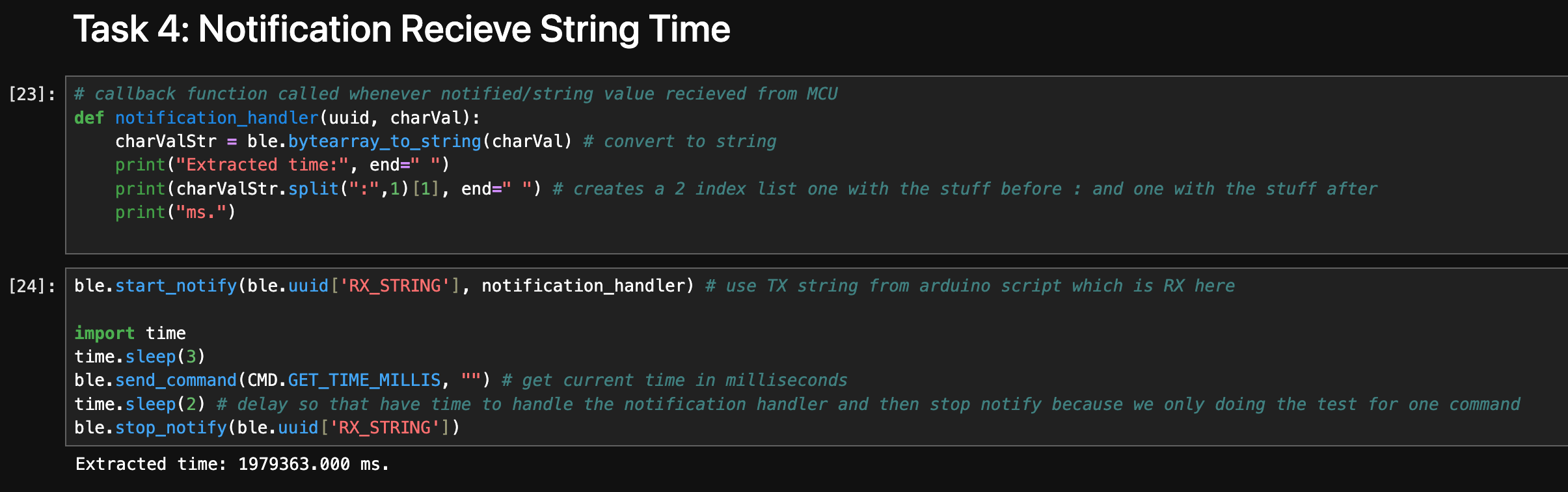
Task: Place cursor on the time.sleep(3) line
Action: click(140, 357)
